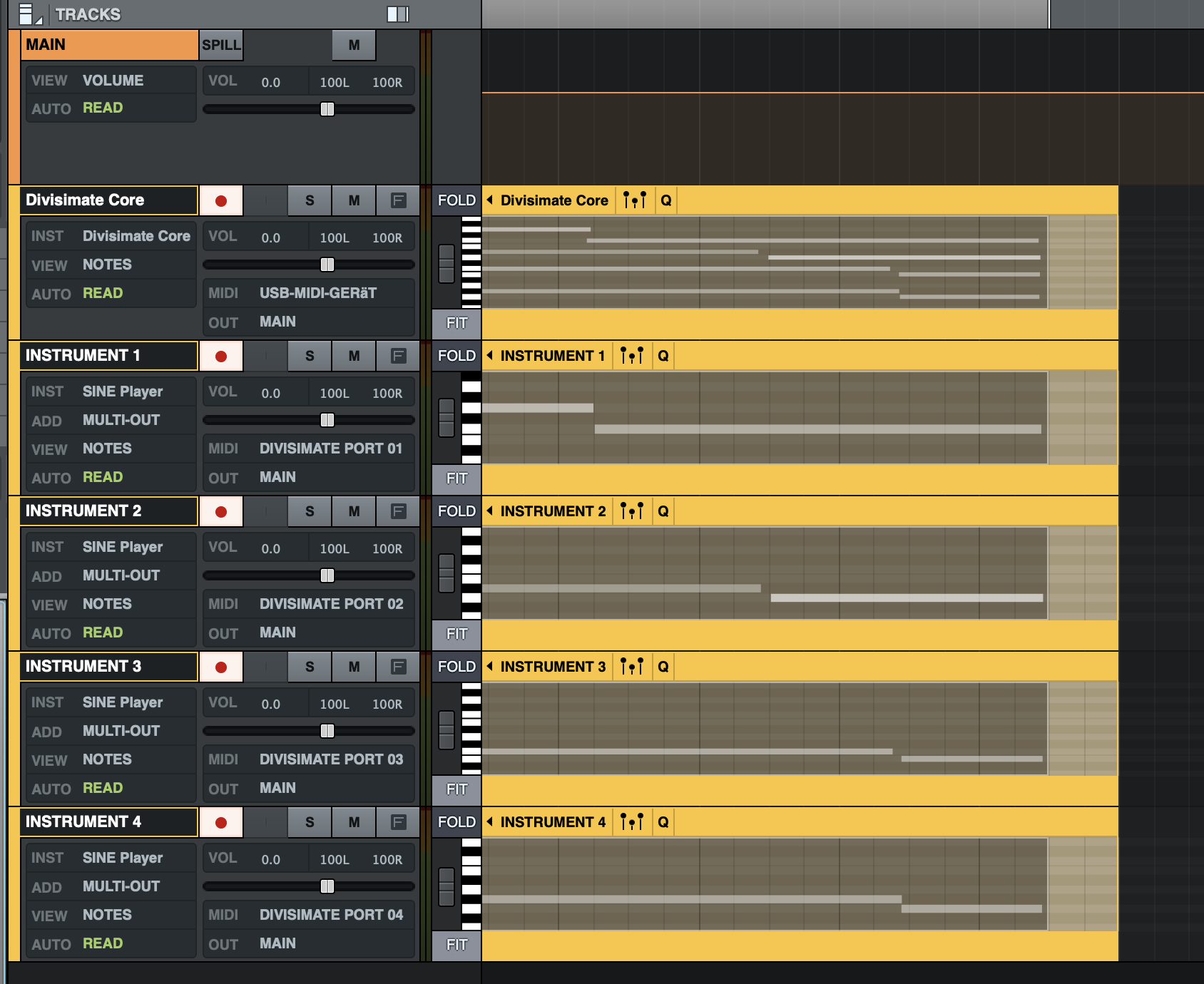Mute the MAIN track
Image resolution: width=1204 pixels, height=984 pixels.
click(x=354, y=46)
